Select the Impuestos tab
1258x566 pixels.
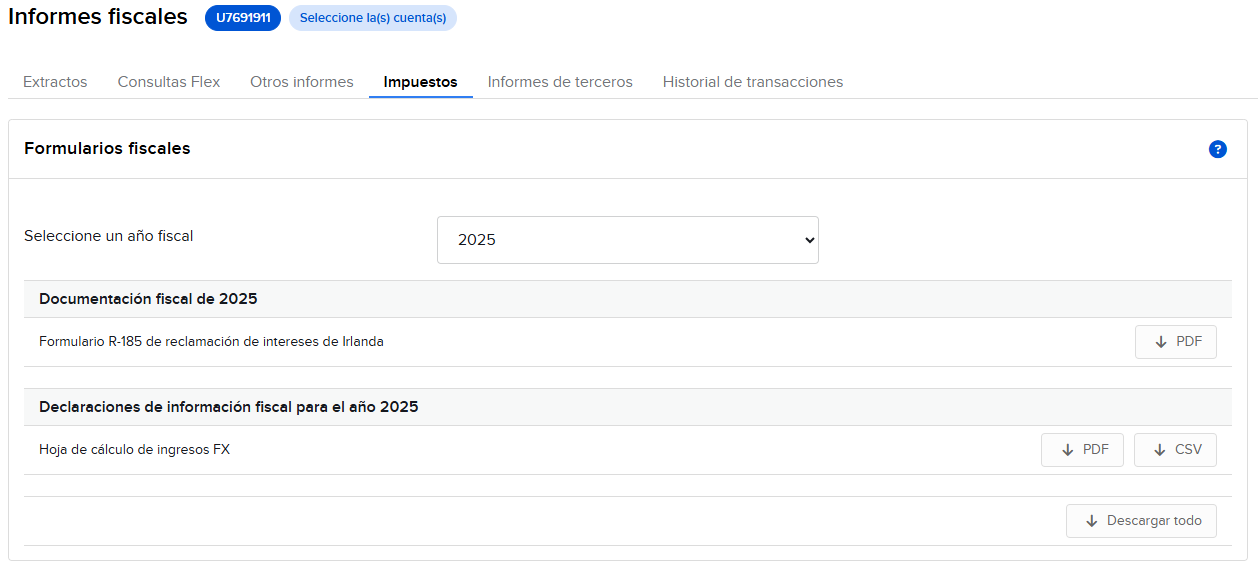(x=420, y=82)
